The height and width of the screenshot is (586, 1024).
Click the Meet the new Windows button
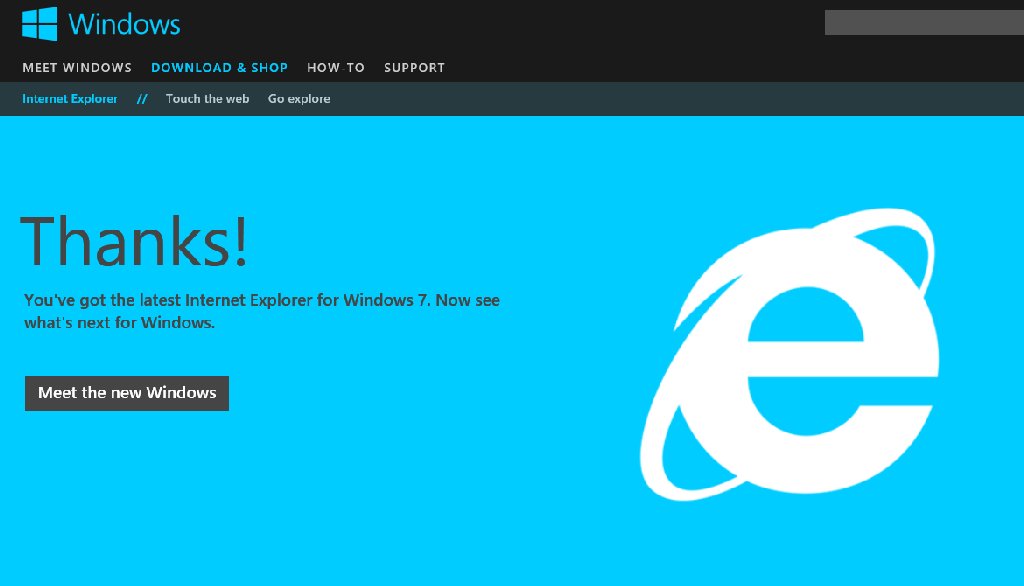pyautogui.click(x=127, y=393)
